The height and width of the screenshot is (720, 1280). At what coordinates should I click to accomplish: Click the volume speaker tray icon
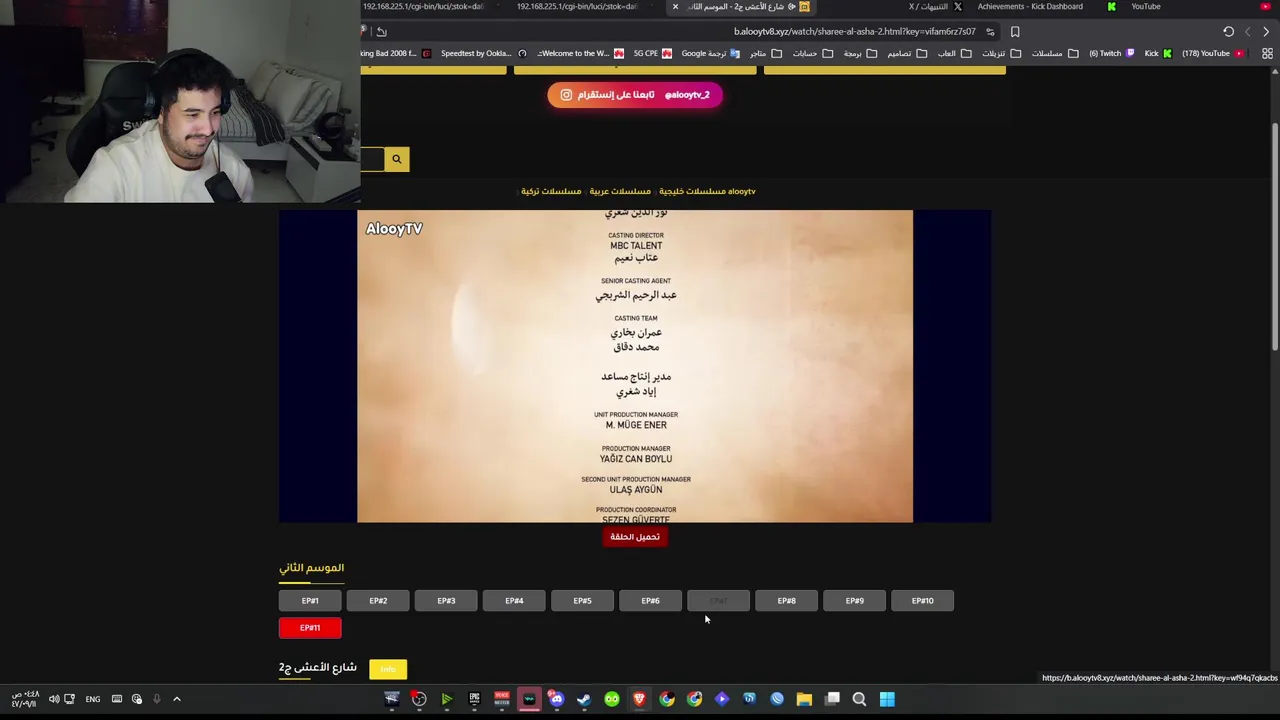pyautogui.click(x=54, y=699)
